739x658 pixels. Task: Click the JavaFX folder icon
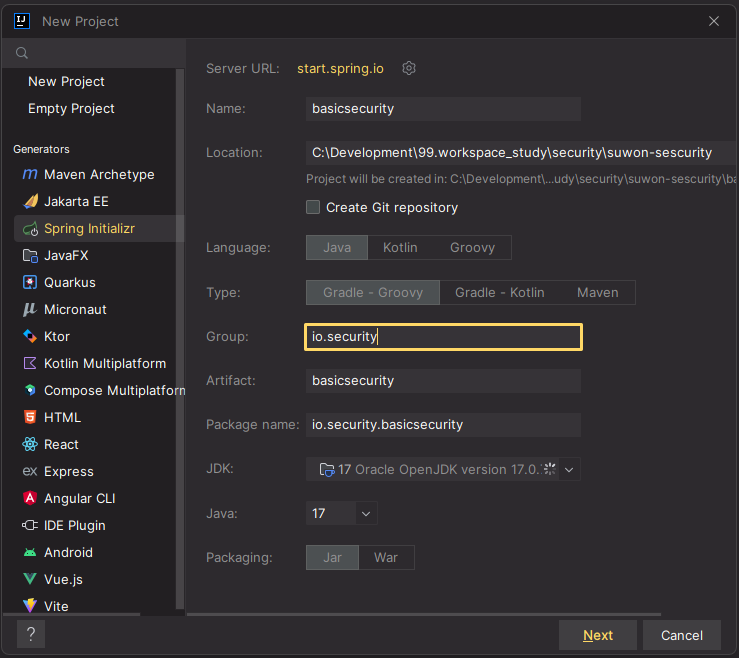click(x=30, y=255)
